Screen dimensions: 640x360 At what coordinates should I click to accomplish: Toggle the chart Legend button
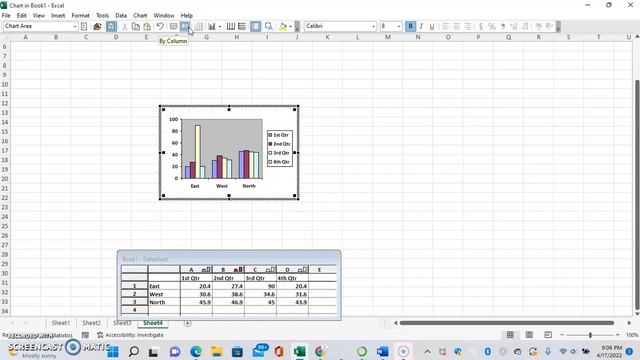click(x=256, y=26)
